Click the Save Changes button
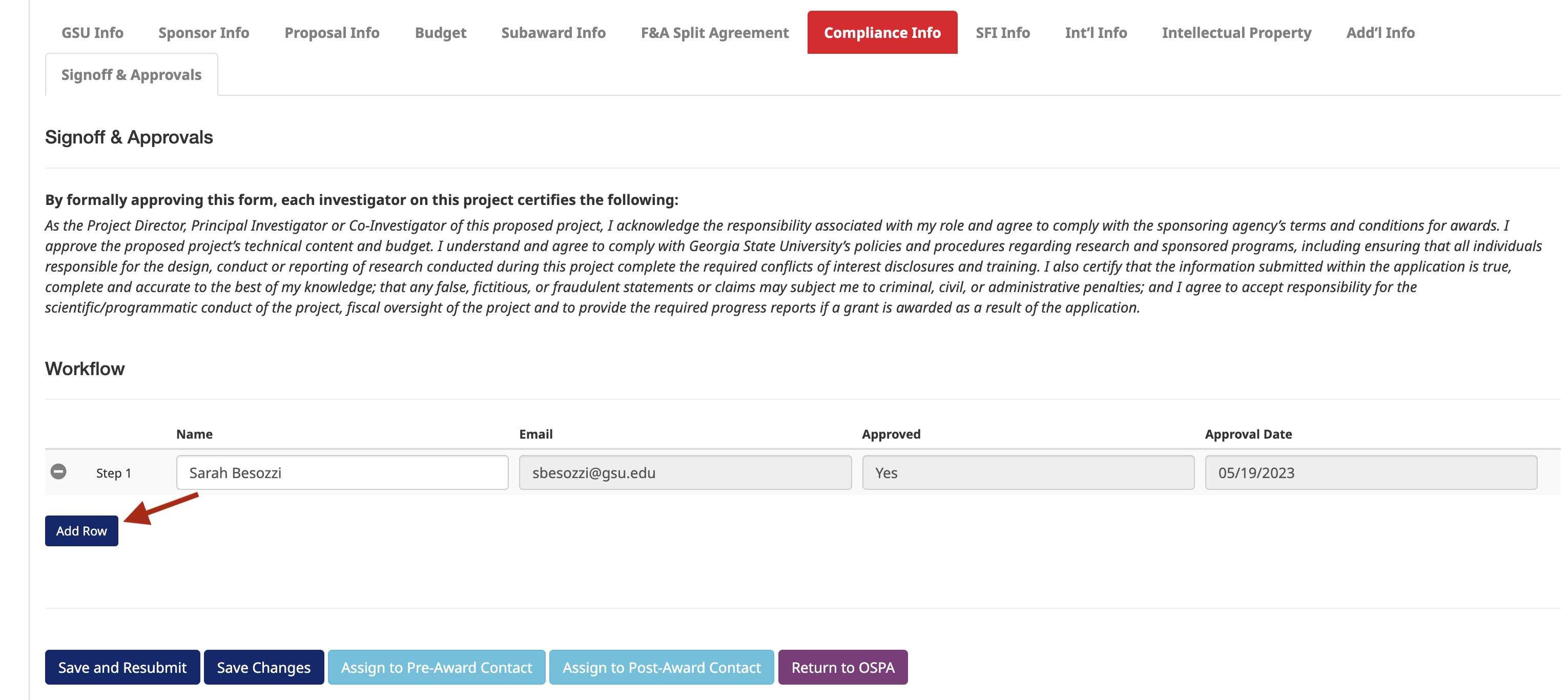 click(x=263, y=668)
